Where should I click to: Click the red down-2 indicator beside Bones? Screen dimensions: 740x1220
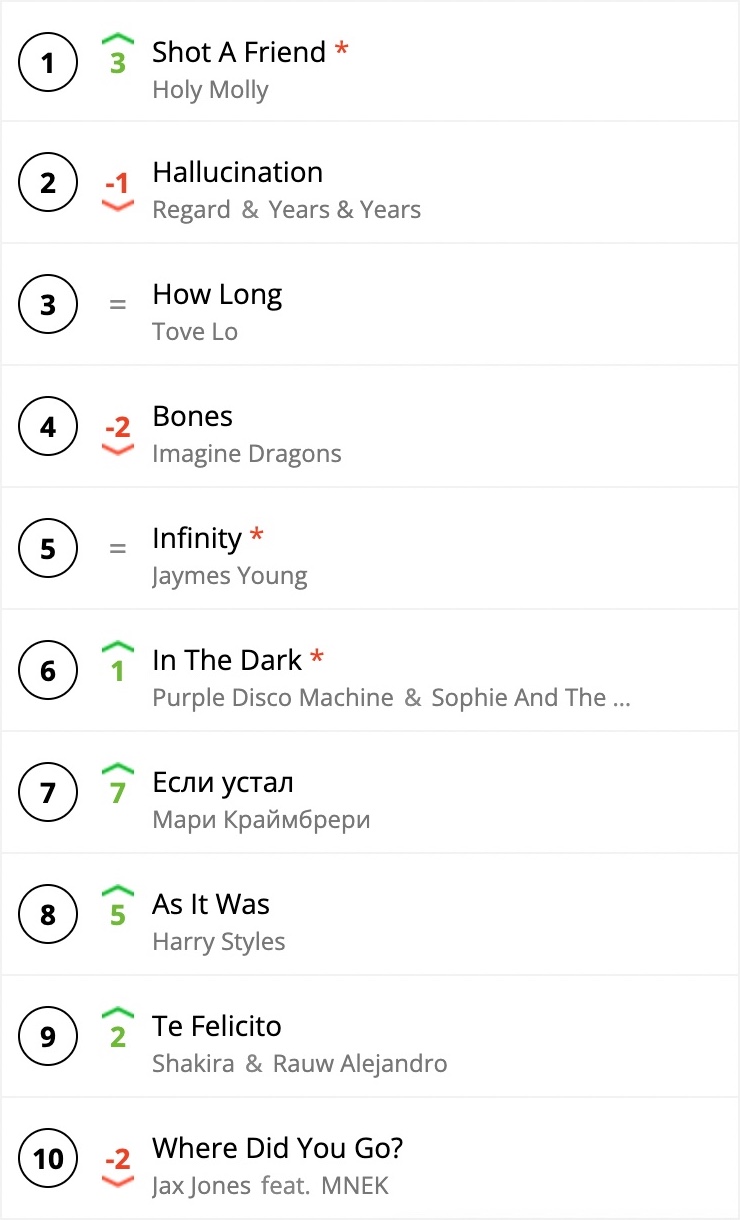click(118, 434)
